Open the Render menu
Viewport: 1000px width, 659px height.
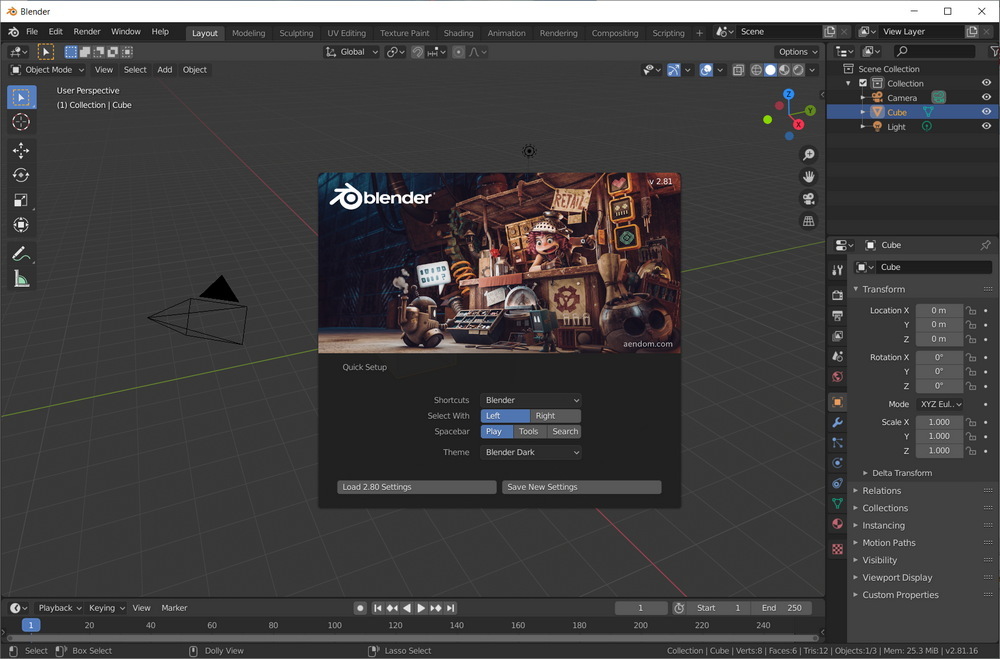tap(87, 31)
